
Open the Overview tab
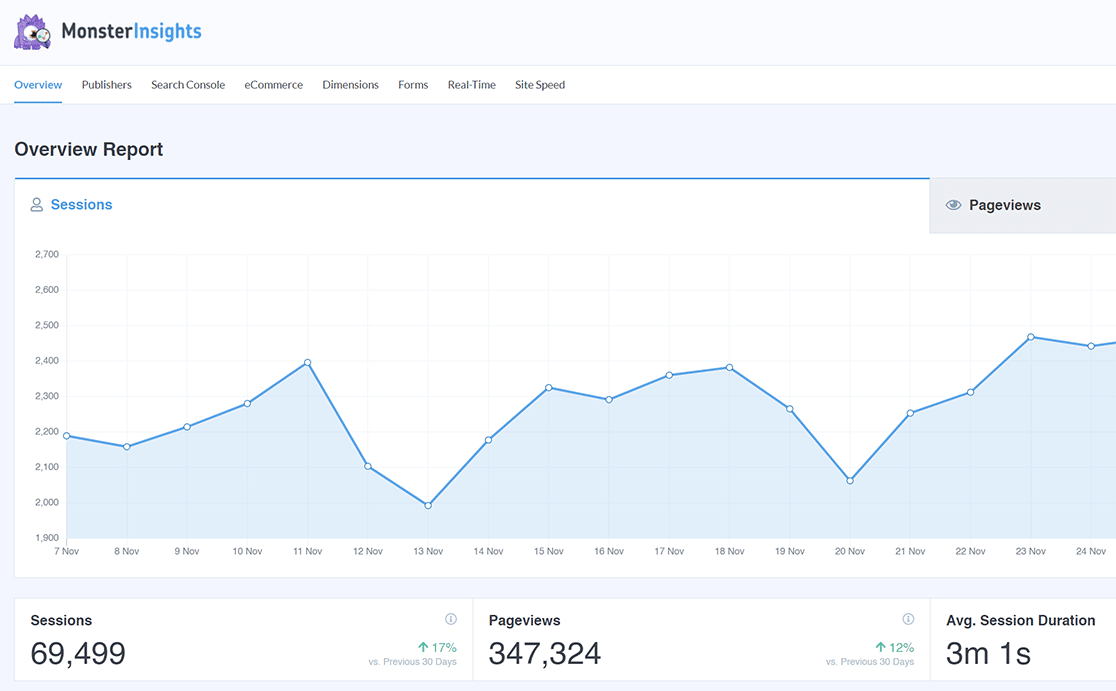point(38,85)
